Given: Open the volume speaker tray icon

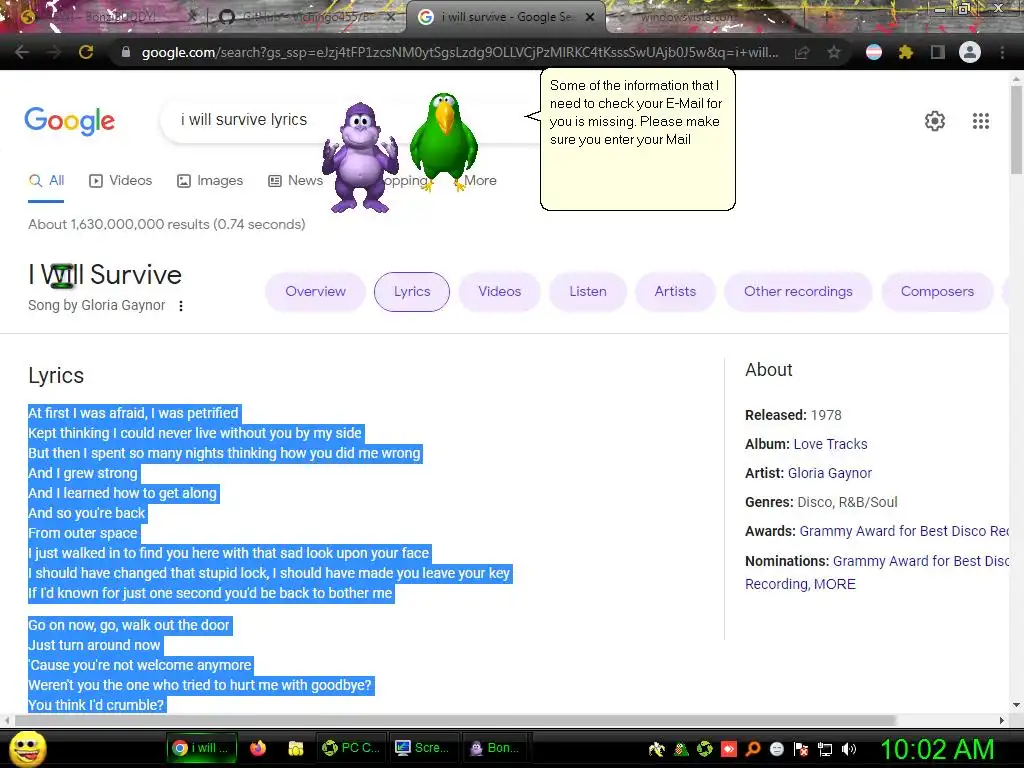Looking at the screenshot, I should [x=849, y=749].
